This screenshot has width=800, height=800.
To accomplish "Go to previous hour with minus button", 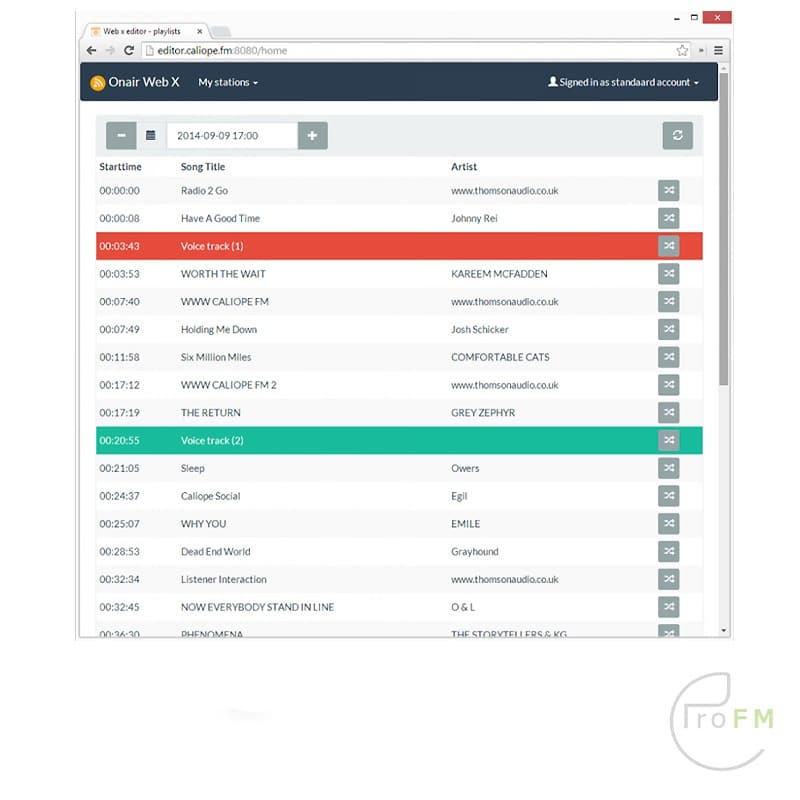I will [121, 135].
